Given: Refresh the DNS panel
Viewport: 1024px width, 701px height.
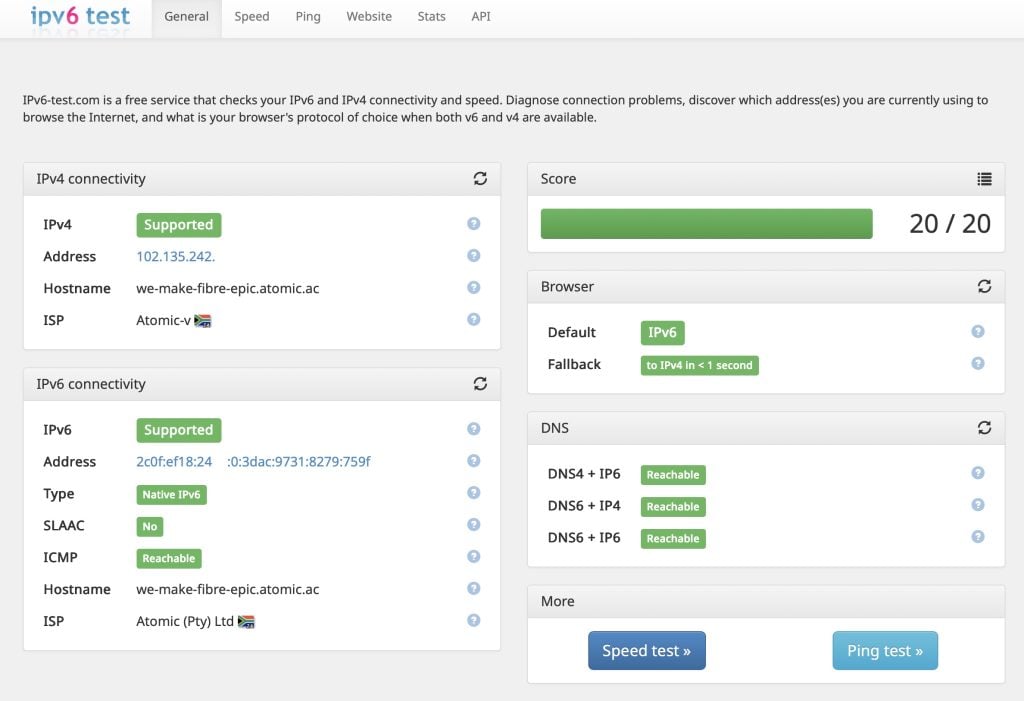Looking at the screenshot, I should click(984, 427).
